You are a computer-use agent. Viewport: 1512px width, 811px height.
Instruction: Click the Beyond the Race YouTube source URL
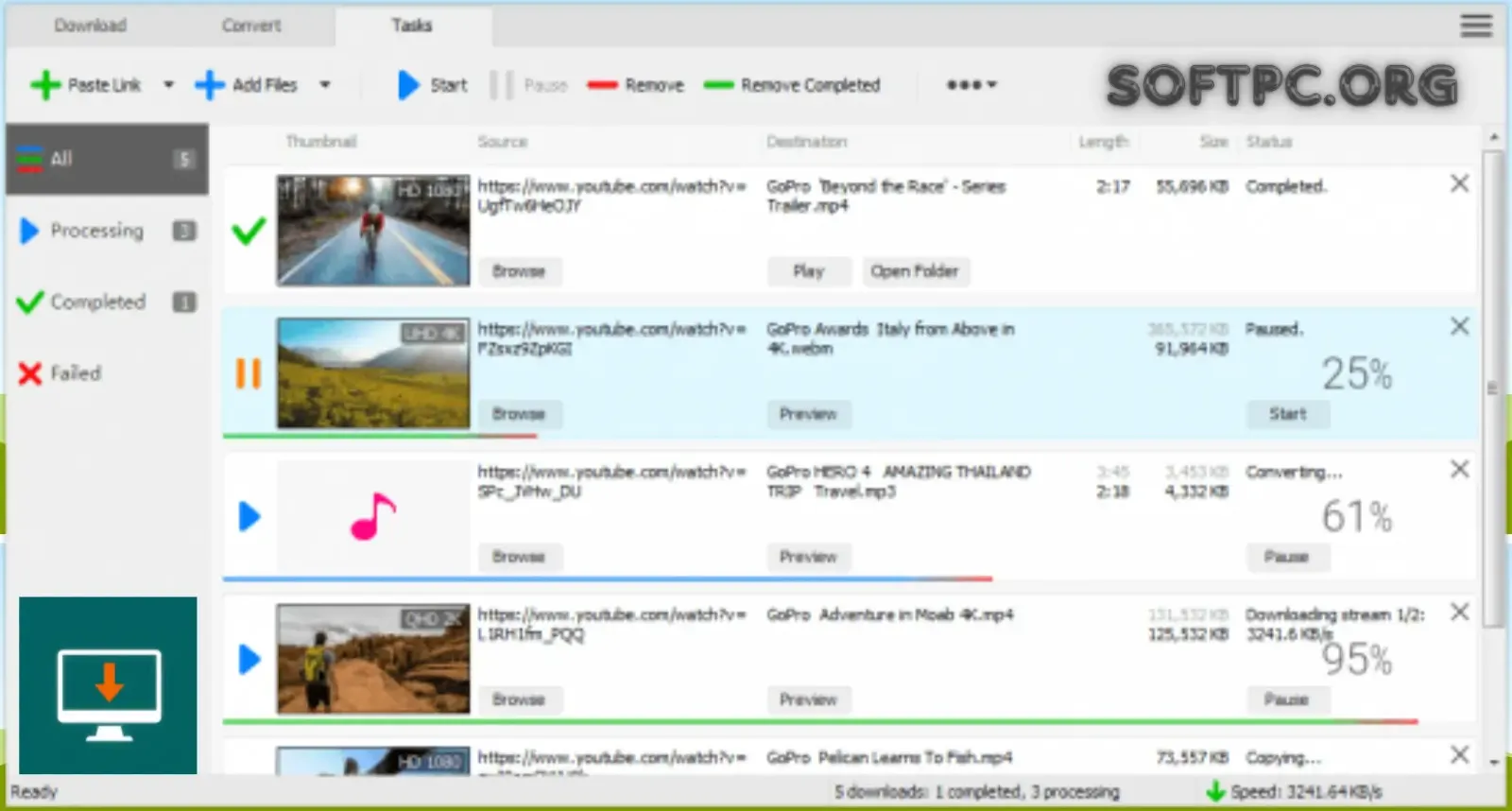[611, 196]
